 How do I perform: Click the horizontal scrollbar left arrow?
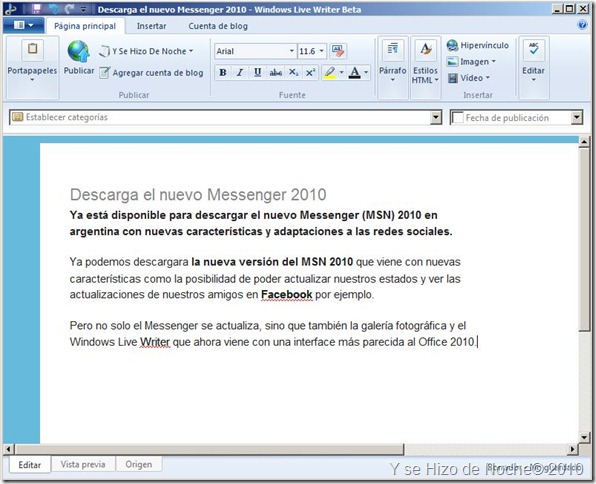(8, 449)
